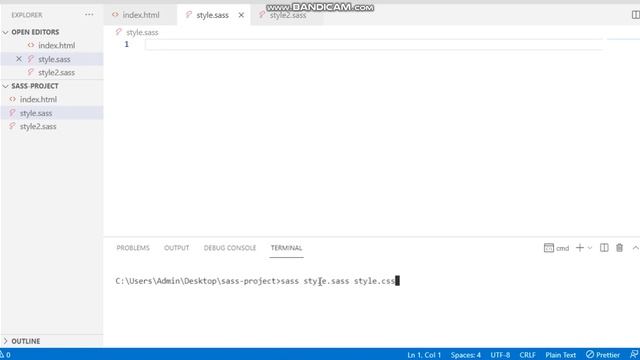Open the feedback icon in status bar
Screen dimensions: 640x360
click(634, 355)
